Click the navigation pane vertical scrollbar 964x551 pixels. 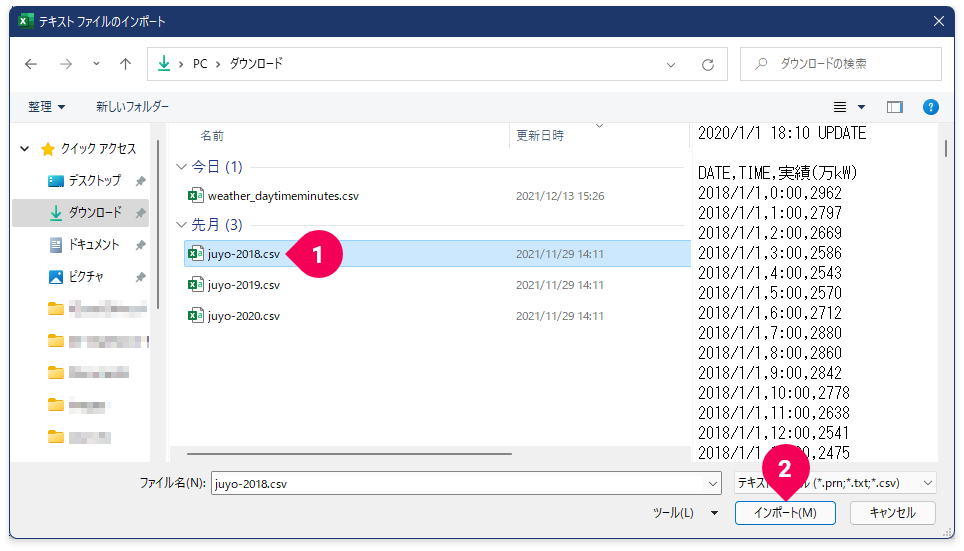click(x=158, y=224)
